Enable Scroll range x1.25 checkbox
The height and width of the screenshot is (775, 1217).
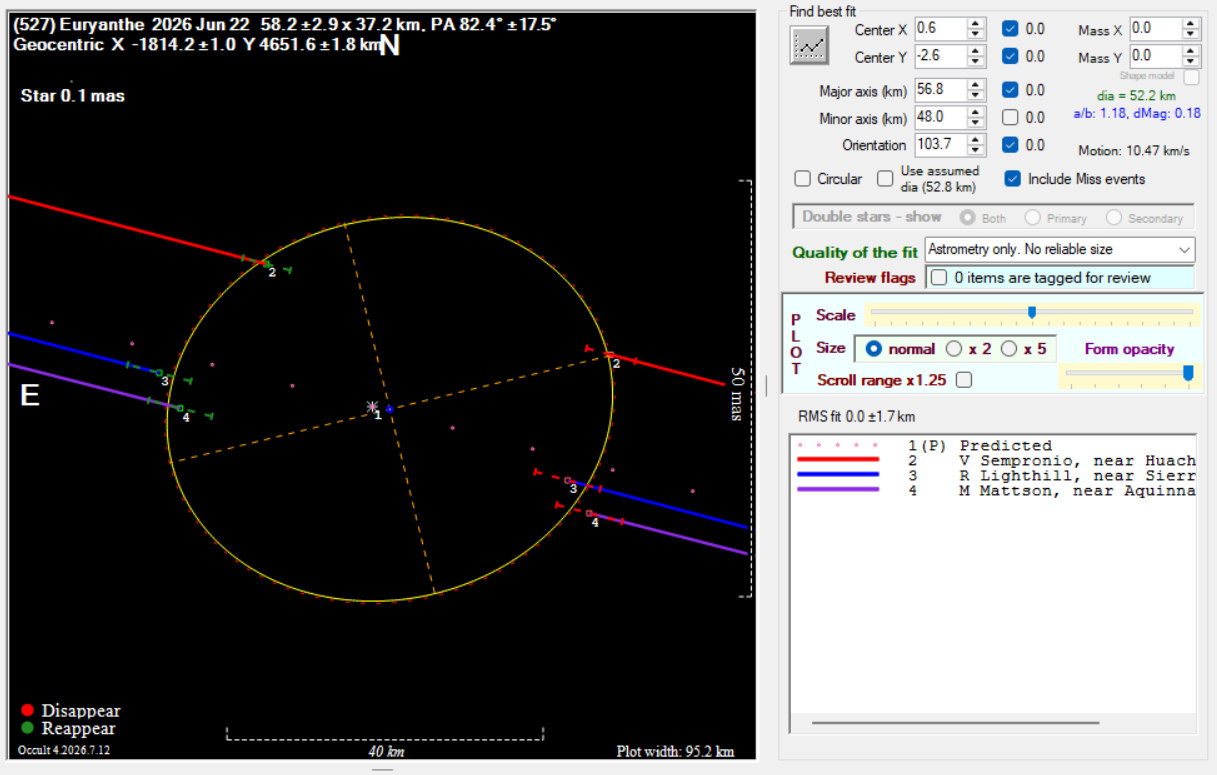[964, 380]
